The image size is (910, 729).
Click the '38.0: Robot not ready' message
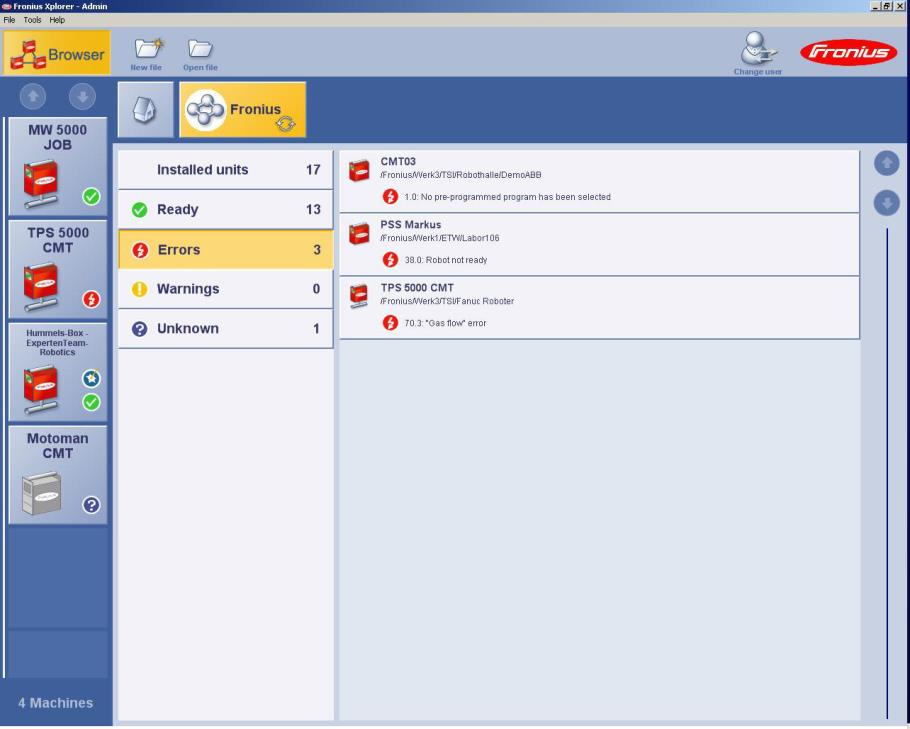pyautogui.click(x=446, y=260)
